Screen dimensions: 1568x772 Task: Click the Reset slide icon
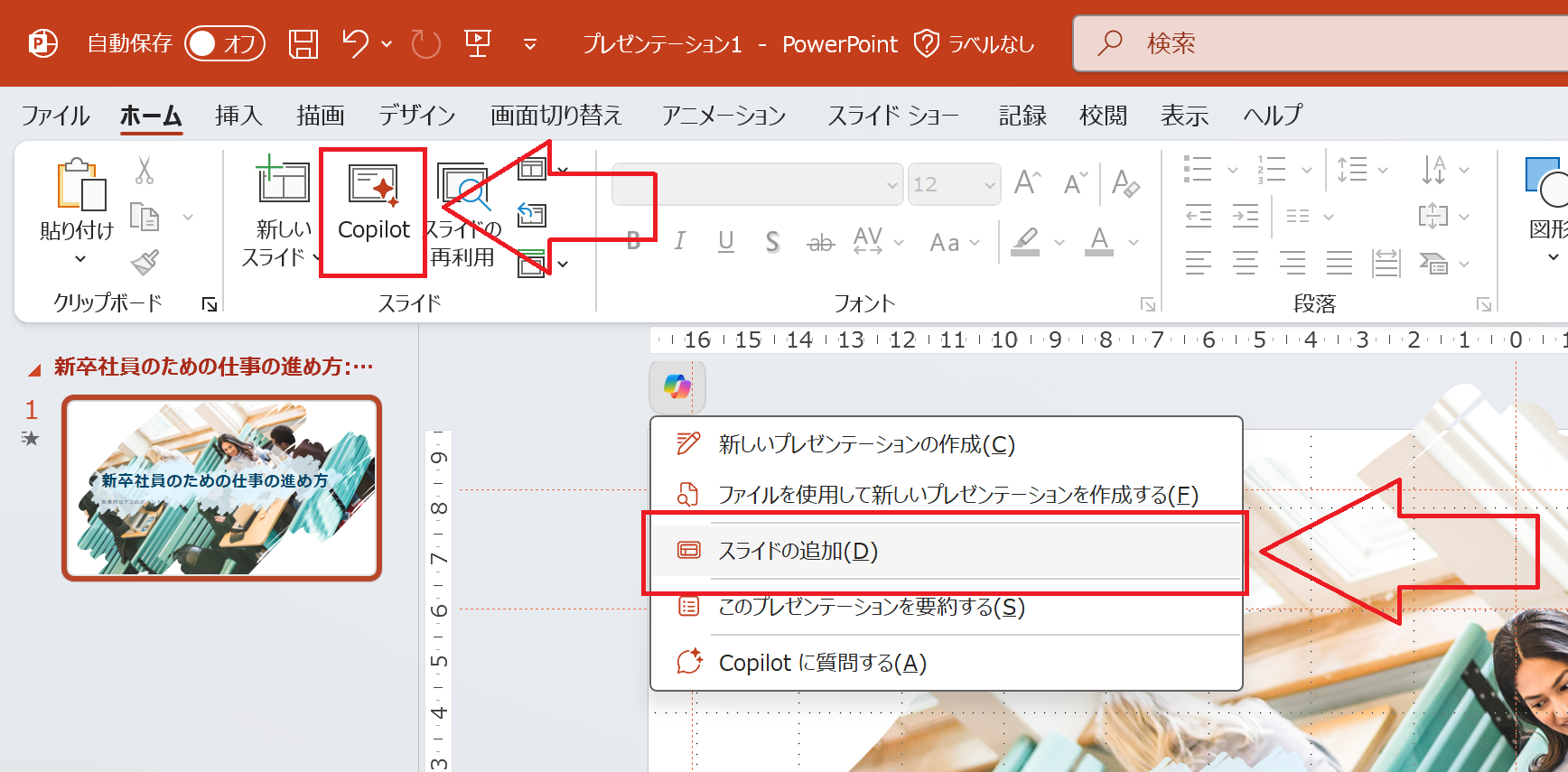(x=532, y=215)
